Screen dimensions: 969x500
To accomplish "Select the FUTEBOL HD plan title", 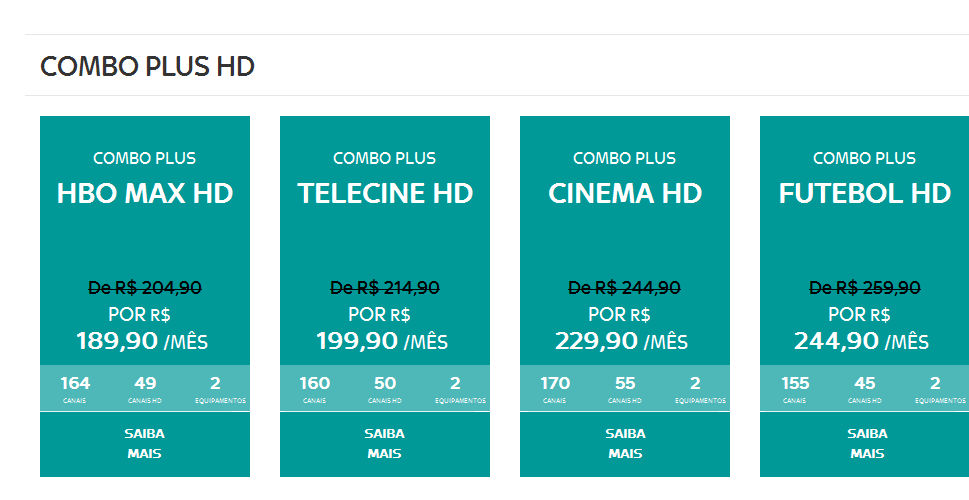I will click(x=865, y=193).
